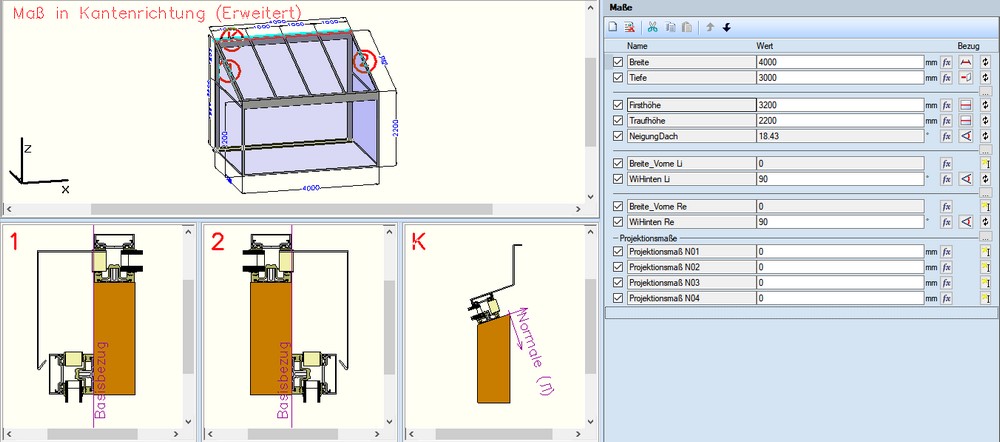
Task: Disable the Projektionsmaß N03 checkbox
Action: 617,283
